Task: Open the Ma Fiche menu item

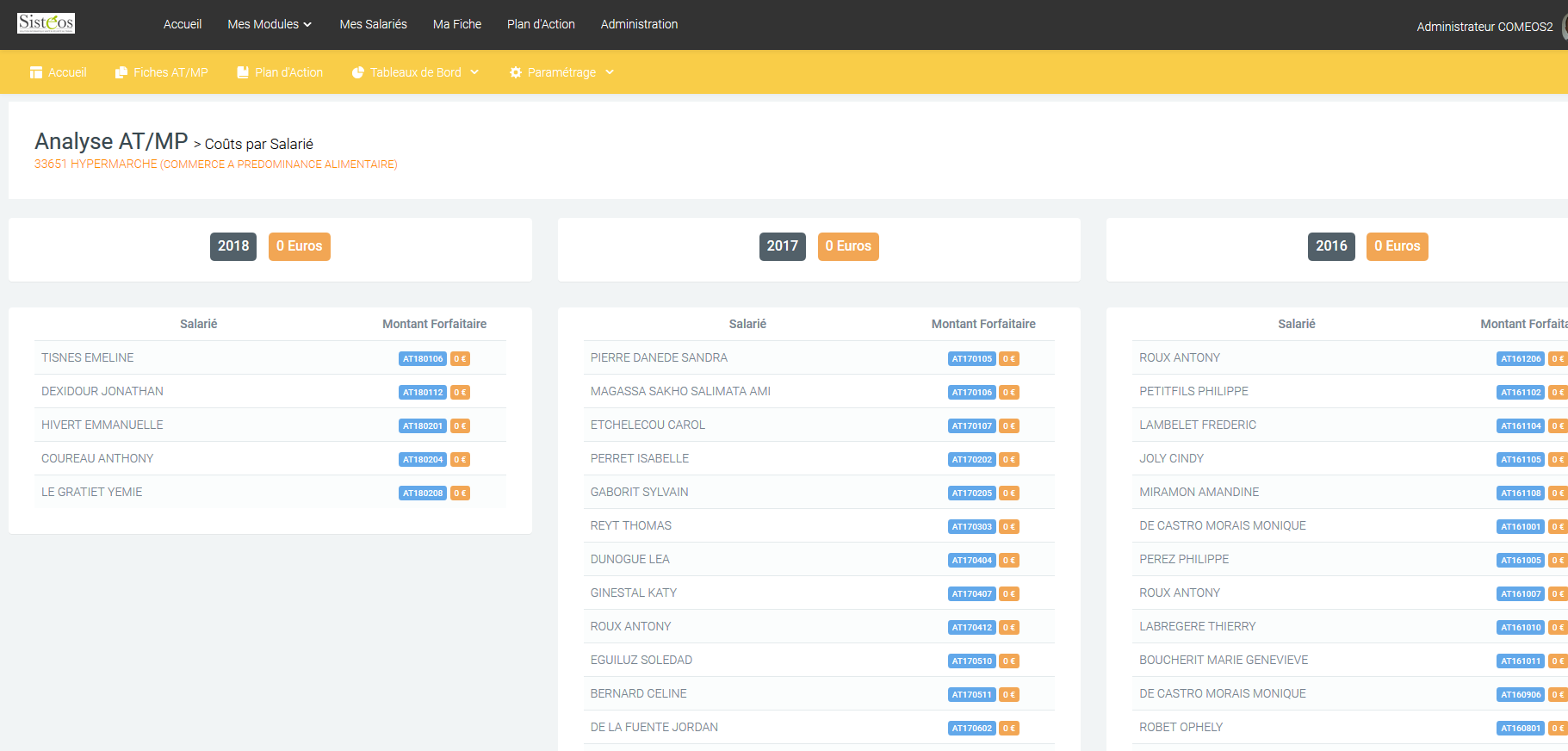Action: 457,24
